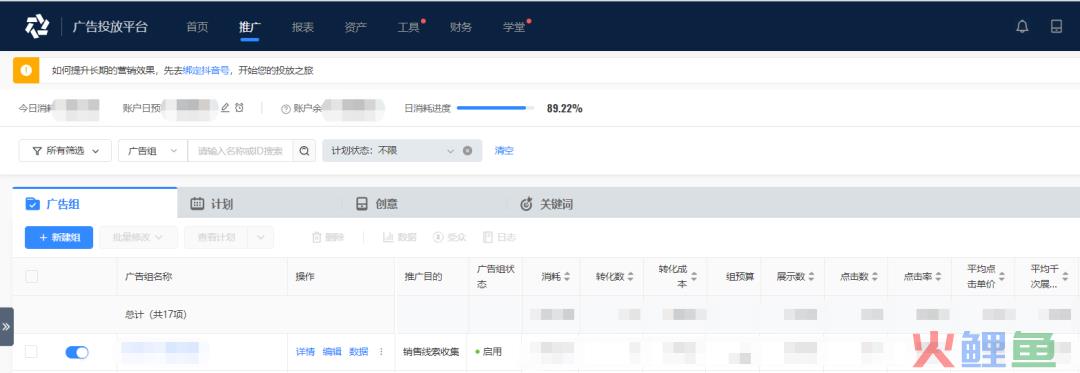Open the notification bell
Screen dimensions: 1080x373
click(x=1022, y=27)
